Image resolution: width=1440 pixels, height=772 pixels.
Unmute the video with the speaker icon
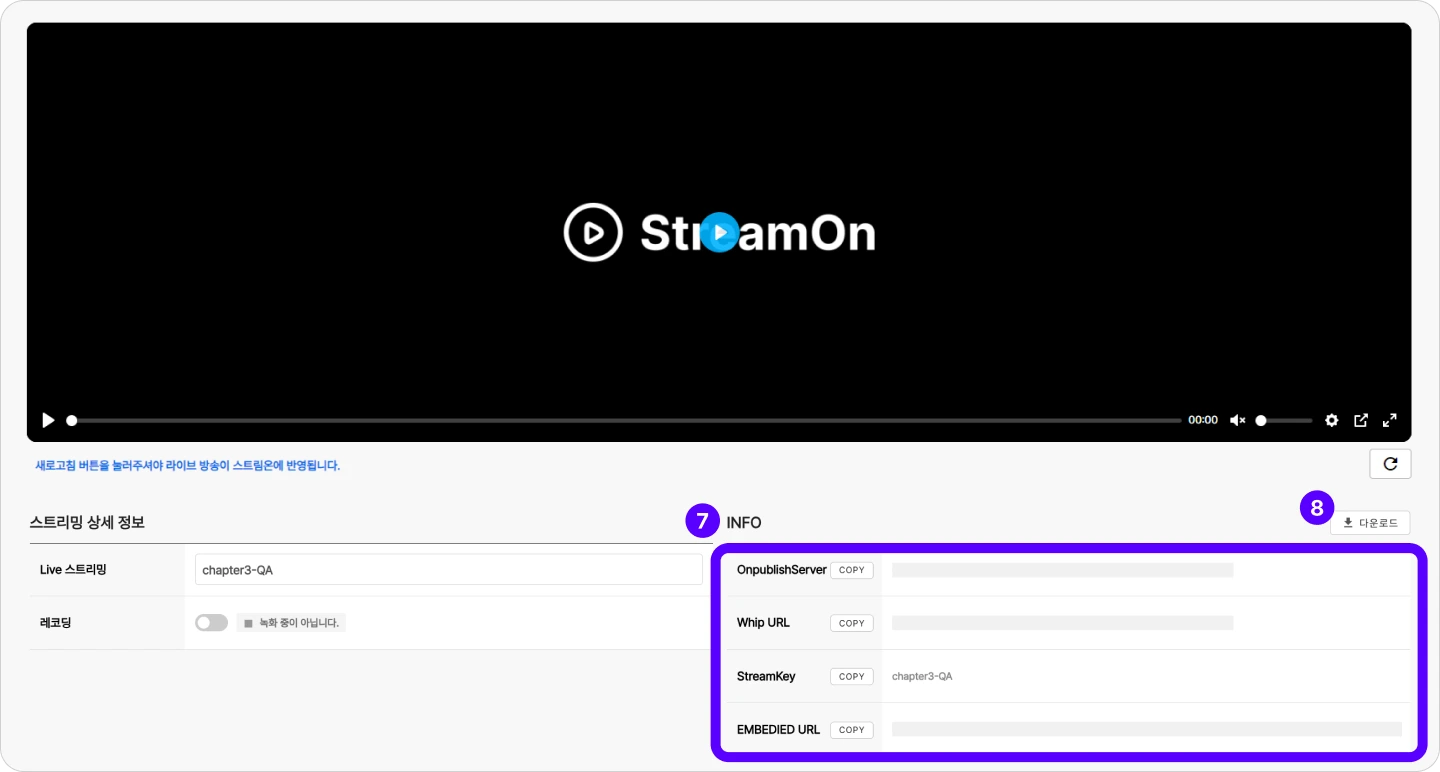(1237, 420)
